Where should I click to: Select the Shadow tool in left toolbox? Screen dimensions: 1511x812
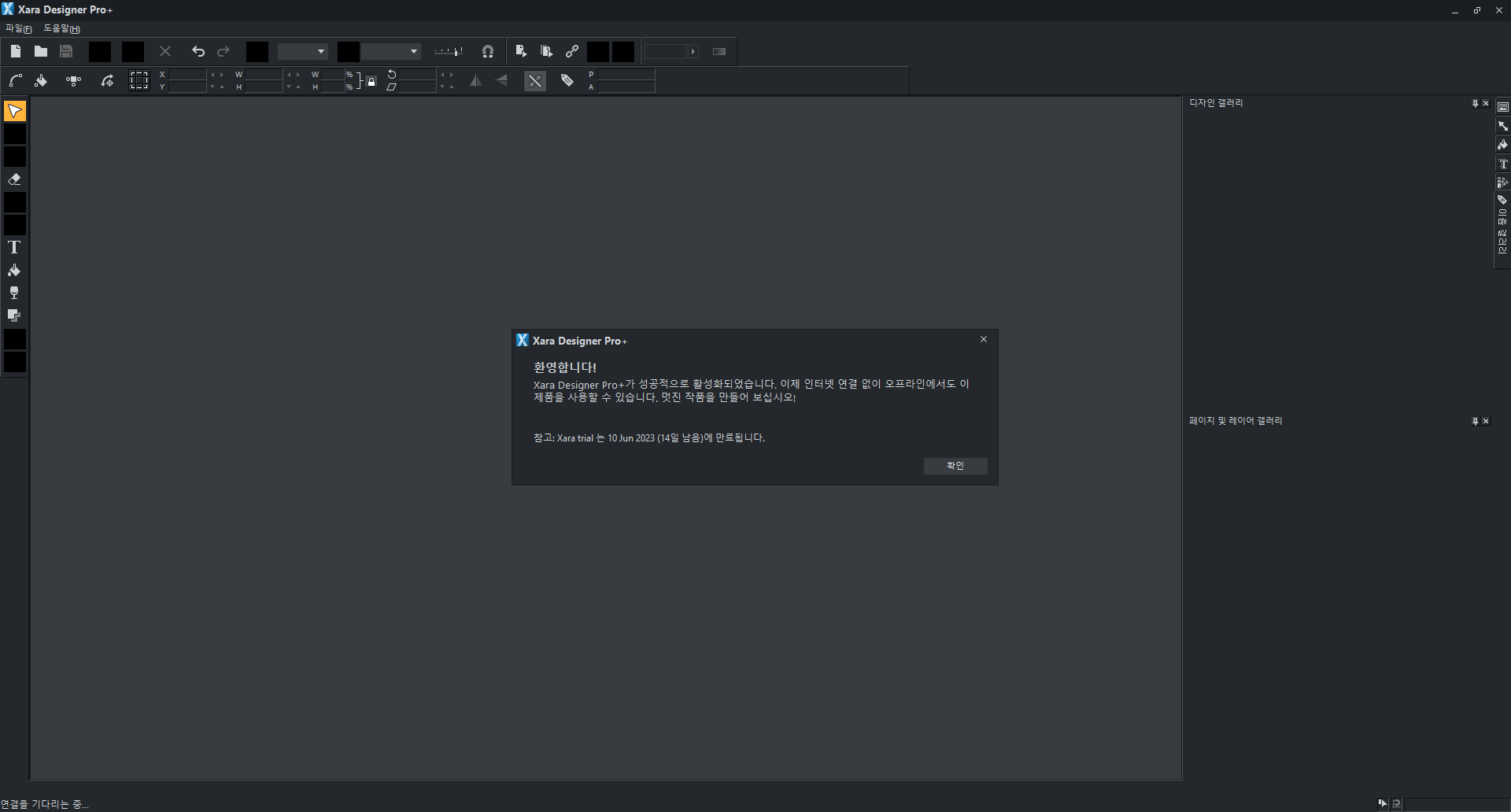coord(14,316)
